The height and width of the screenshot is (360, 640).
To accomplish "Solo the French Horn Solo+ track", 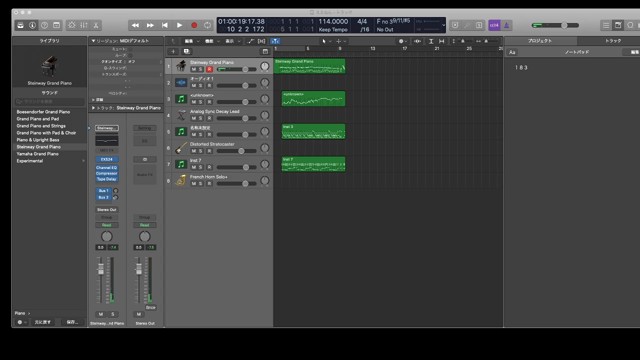I will pos(200,184).
